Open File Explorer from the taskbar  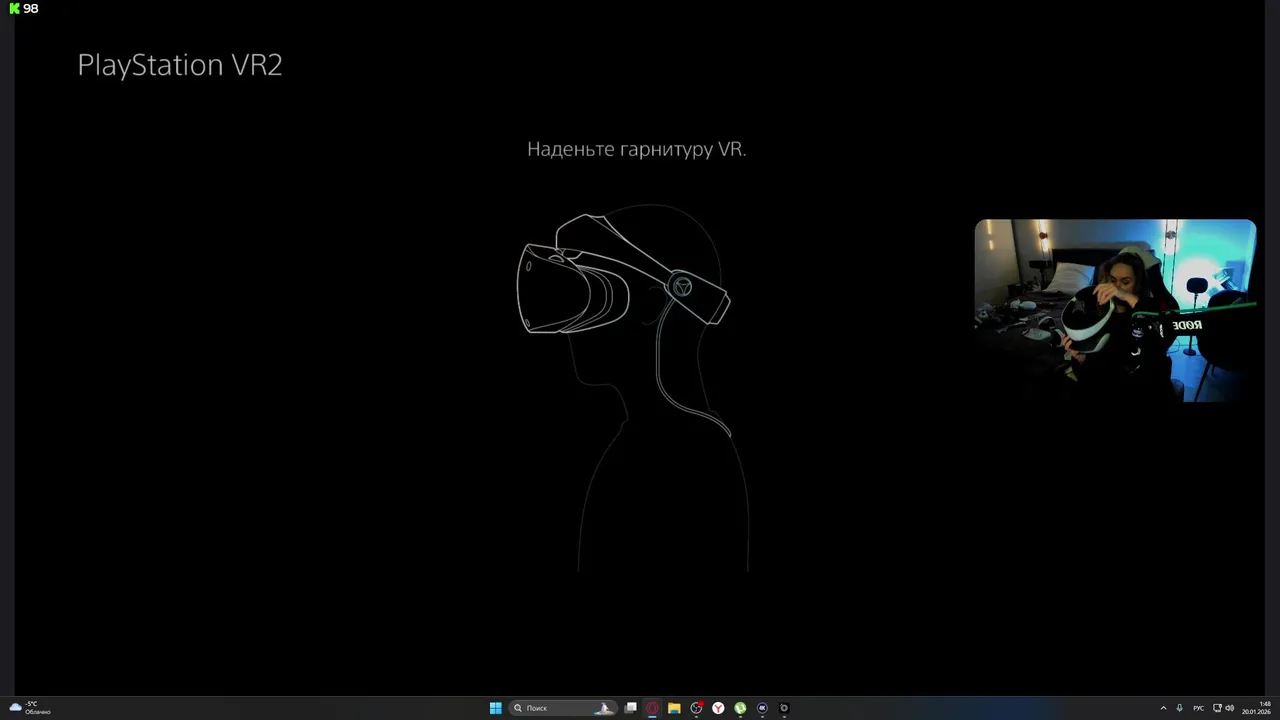[674, 708]
